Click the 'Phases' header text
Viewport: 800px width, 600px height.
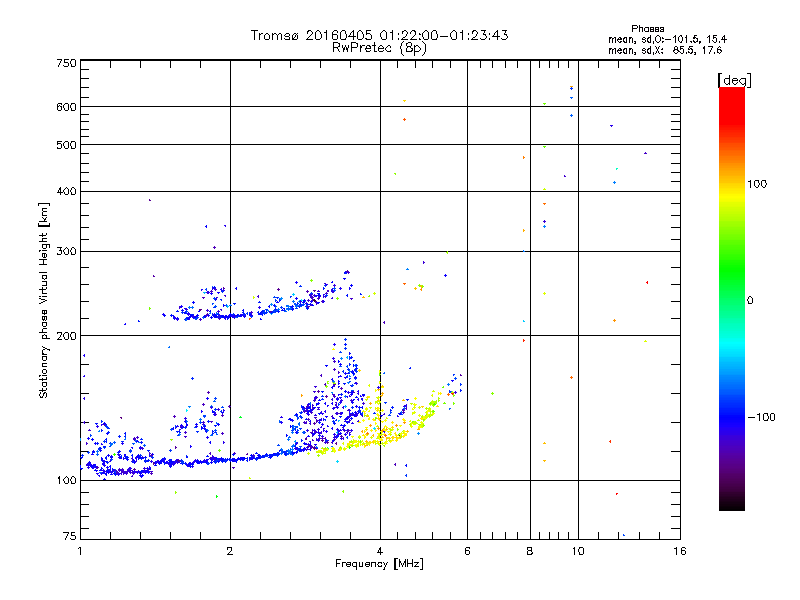[x=647, y=29]
